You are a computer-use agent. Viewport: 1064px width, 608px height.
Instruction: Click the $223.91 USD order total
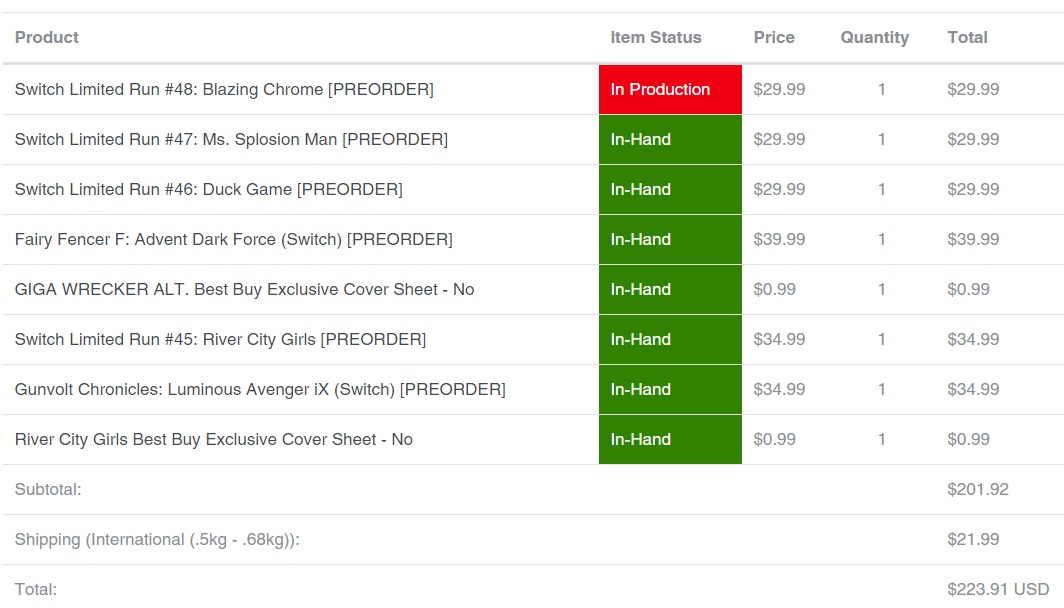(x=998, y=589)
